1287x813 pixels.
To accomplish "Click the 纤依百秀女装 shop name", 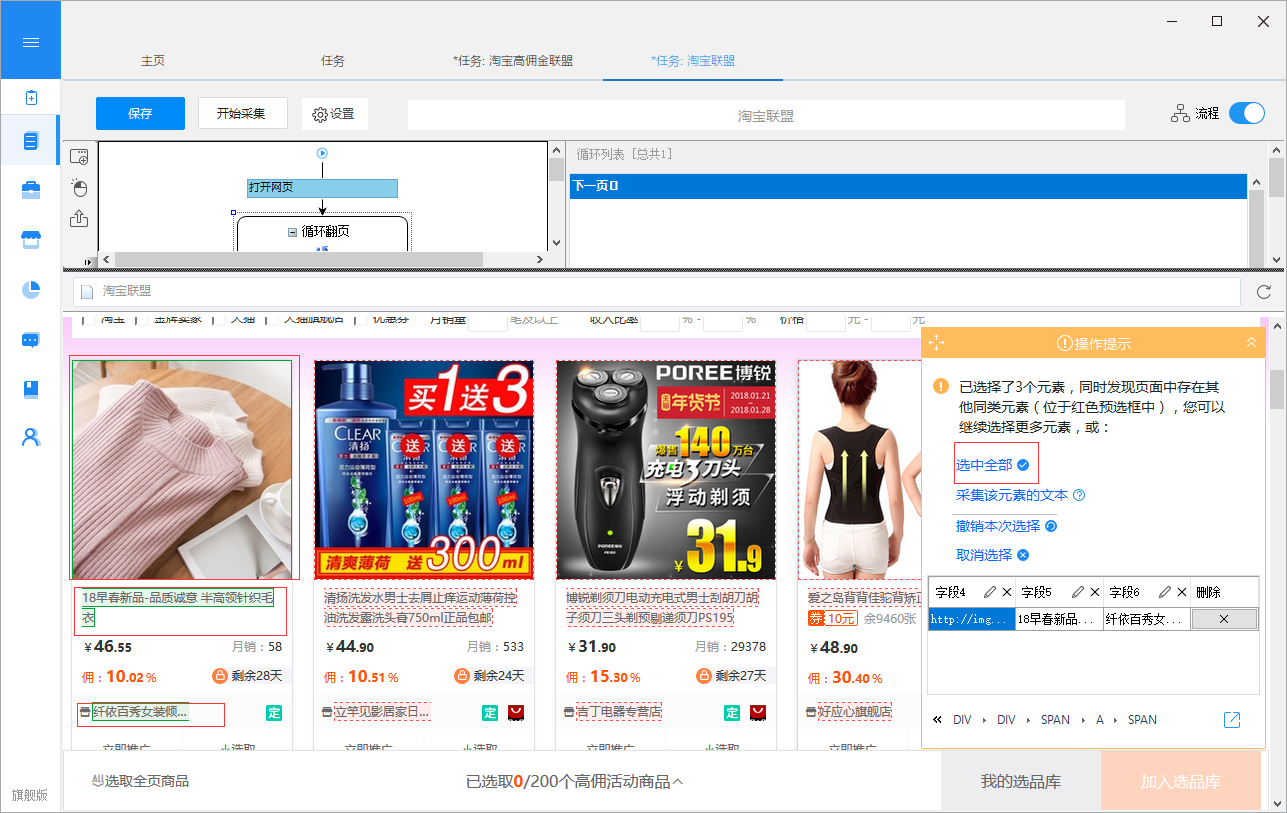I will pos(140,713).
